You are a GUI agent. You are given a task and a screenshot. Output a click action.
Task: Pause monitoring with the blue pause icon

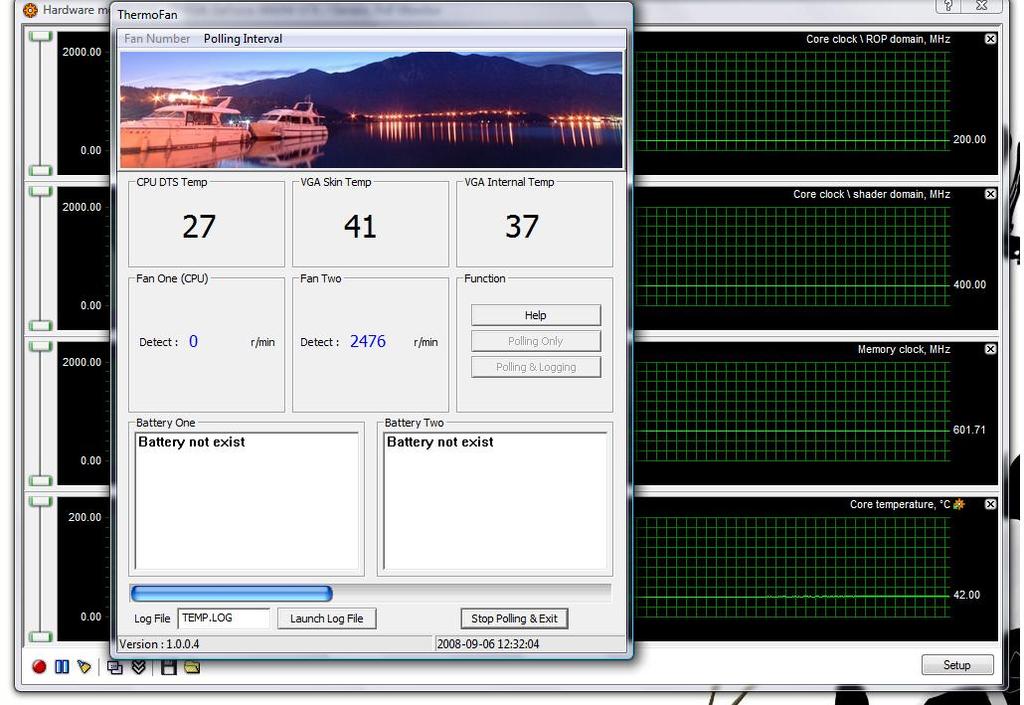coord(62,667)
